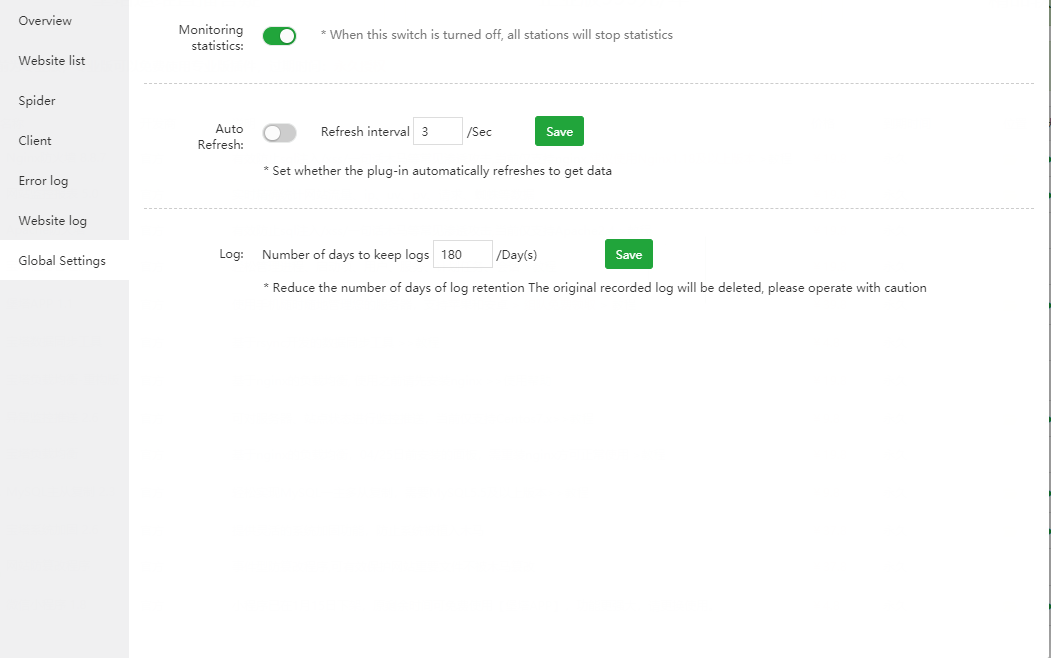Click the "Refresh interval" text label
This screenshot has height=658, width=1051.
[x=365, y=132]
